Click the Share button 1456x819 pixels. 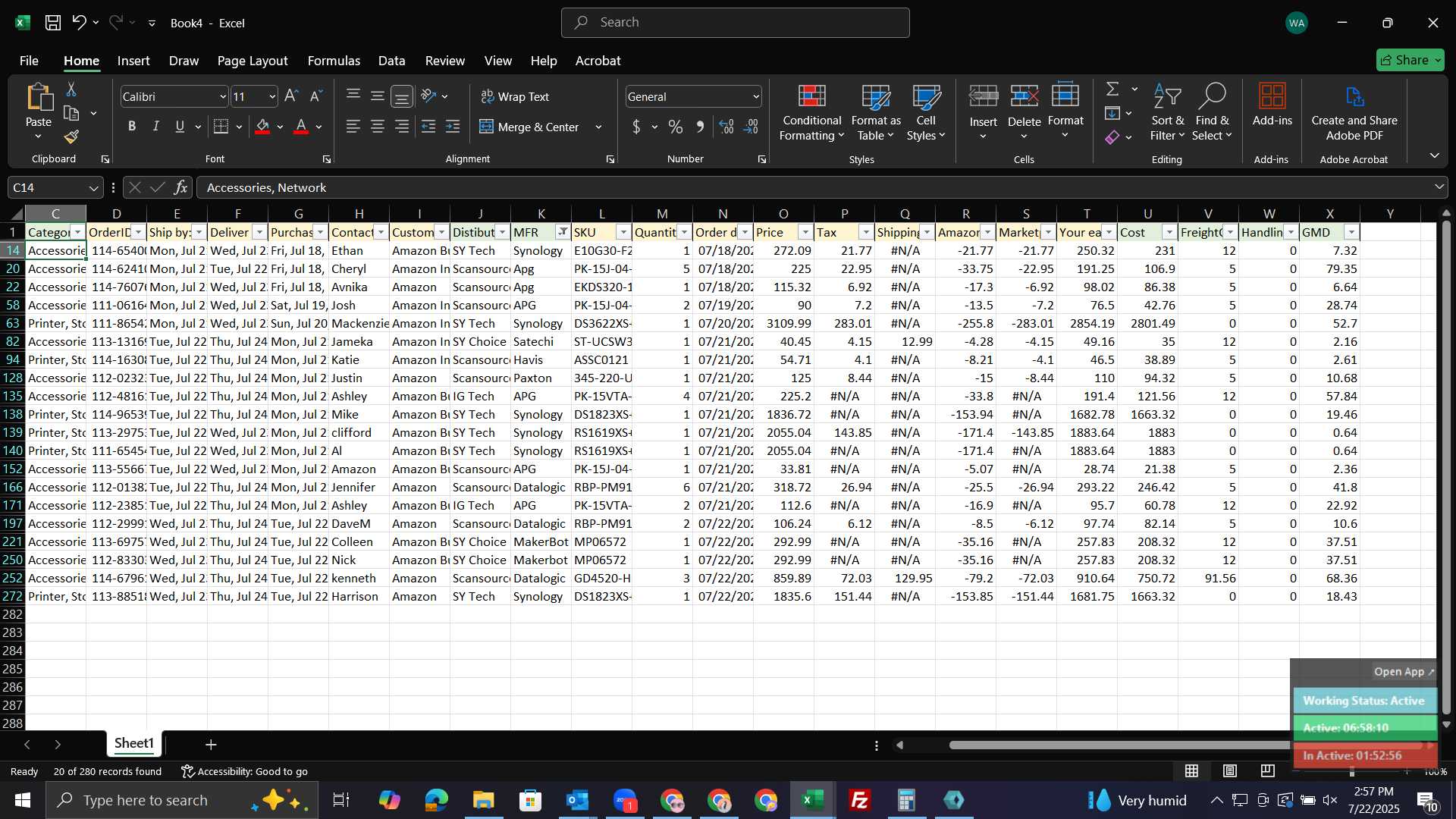tap(1410, 60)
